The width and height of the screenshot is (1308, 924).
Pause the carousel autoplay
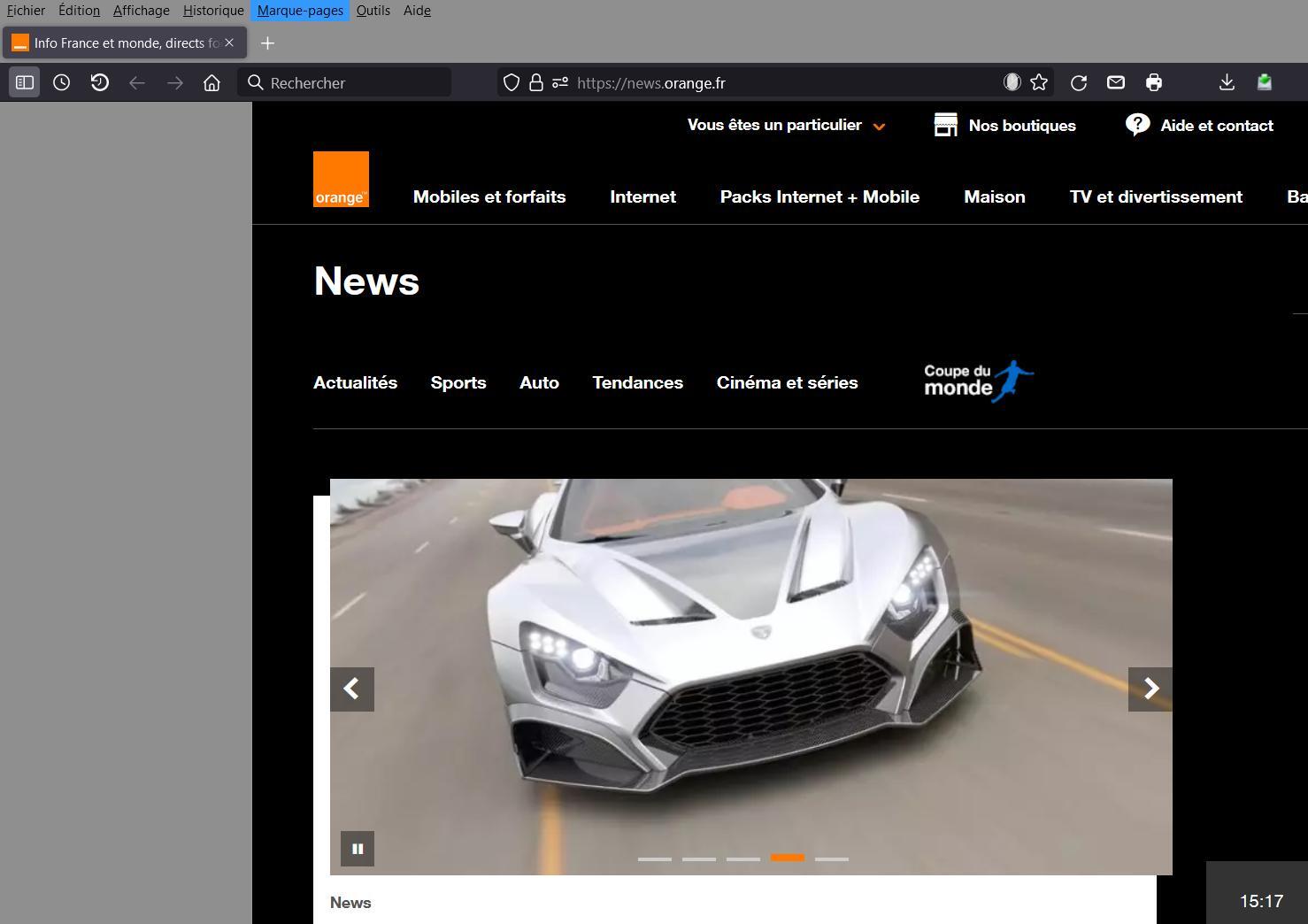(358, 848)
